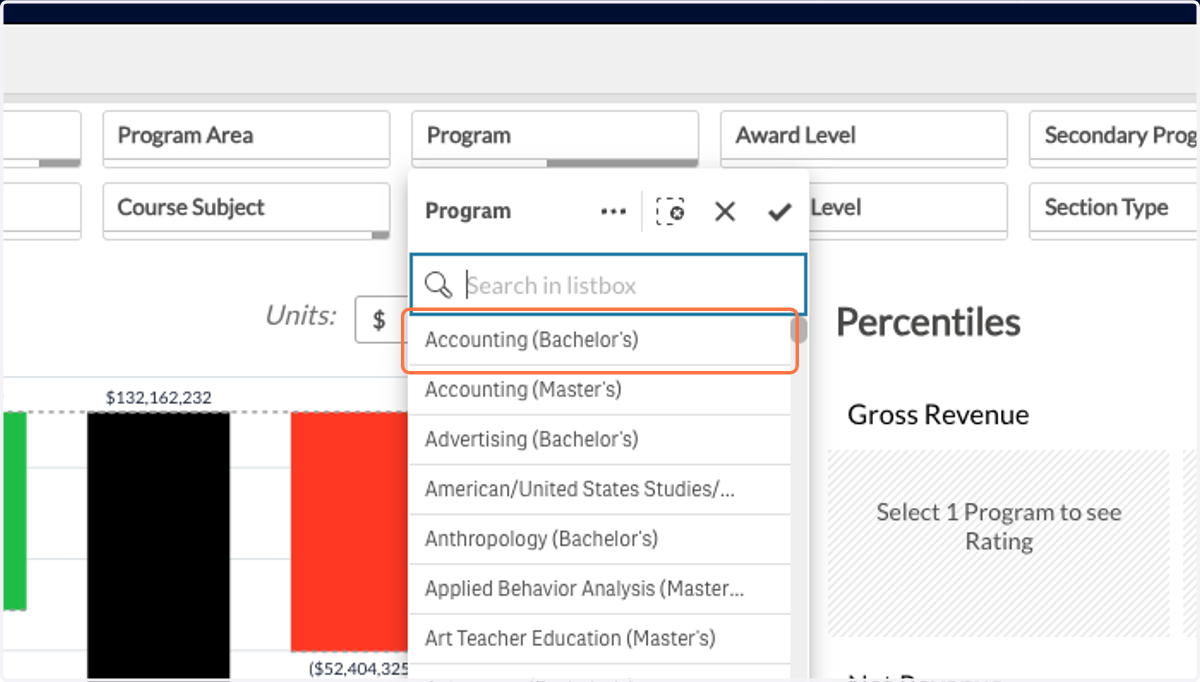Click the green chart bar
Viewport: 1200px width, 682px height.
coord(14,510)
